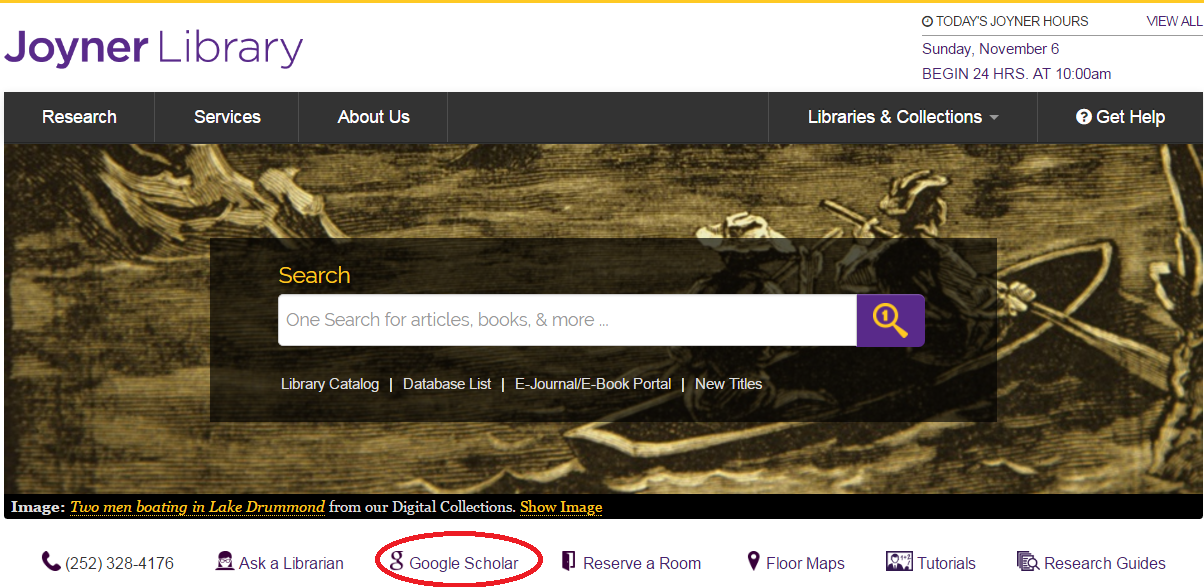This screenshot has height=587, width=1204.
Task: Open Research Guides using the book-search icon
Action: coord(1026,561)
